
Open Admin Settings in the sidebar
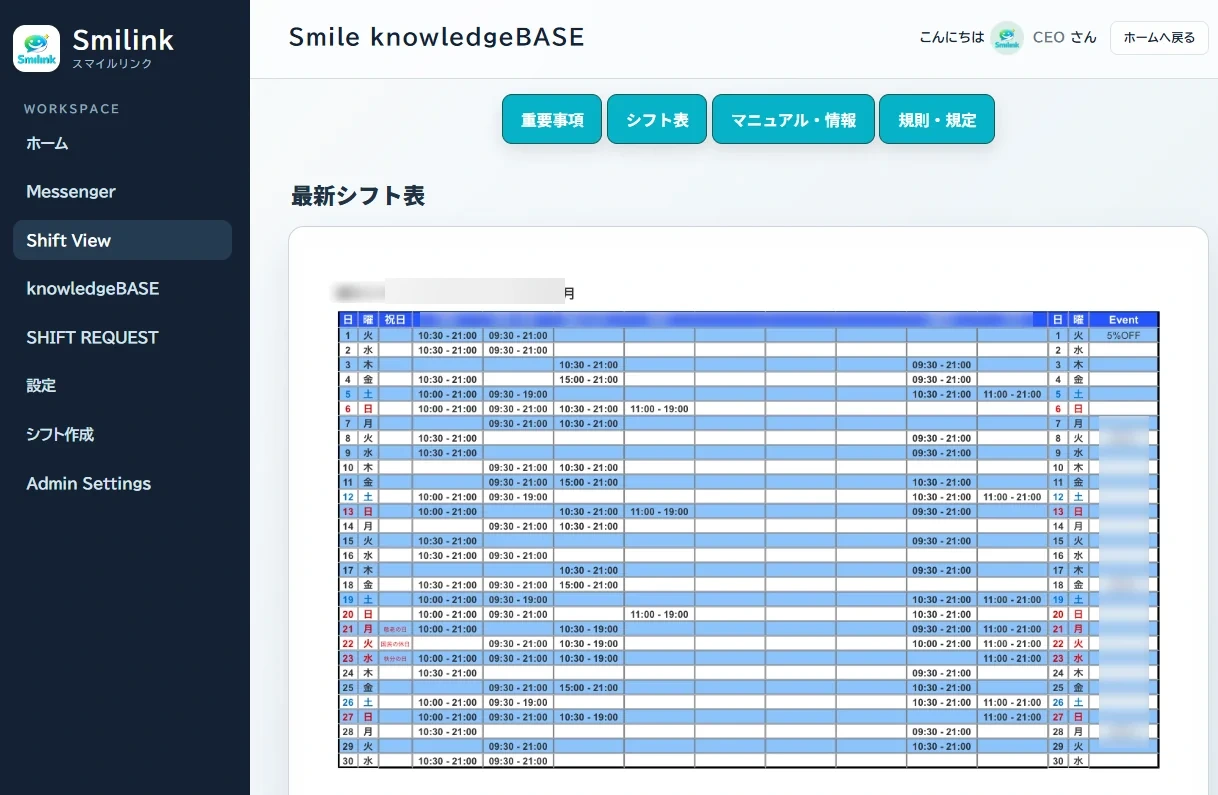click(122, 483)
